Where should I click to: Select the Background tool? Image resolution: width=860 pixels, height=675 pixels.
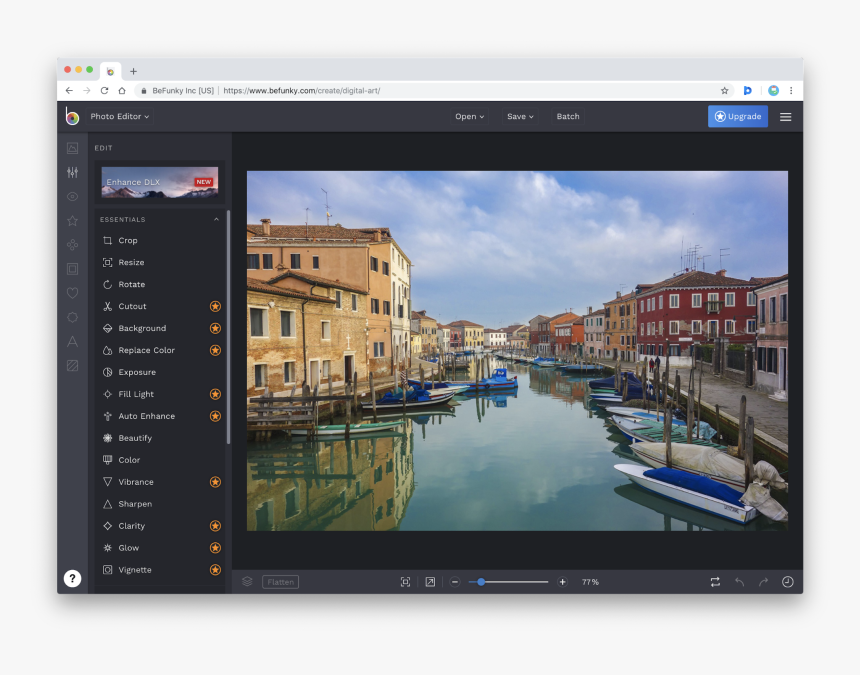pyautogui.click(x=160, y=328)
